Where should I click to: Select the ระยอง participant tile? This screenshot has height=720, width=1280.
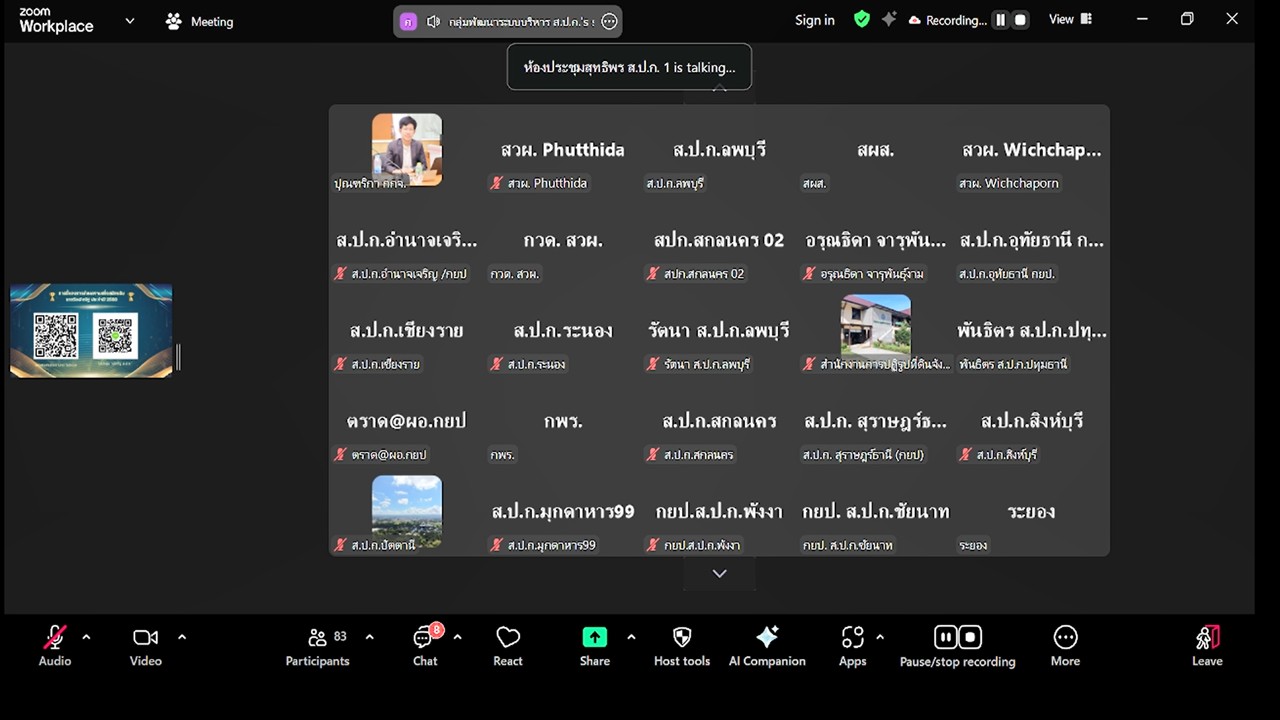click(x=1032, y=512)
